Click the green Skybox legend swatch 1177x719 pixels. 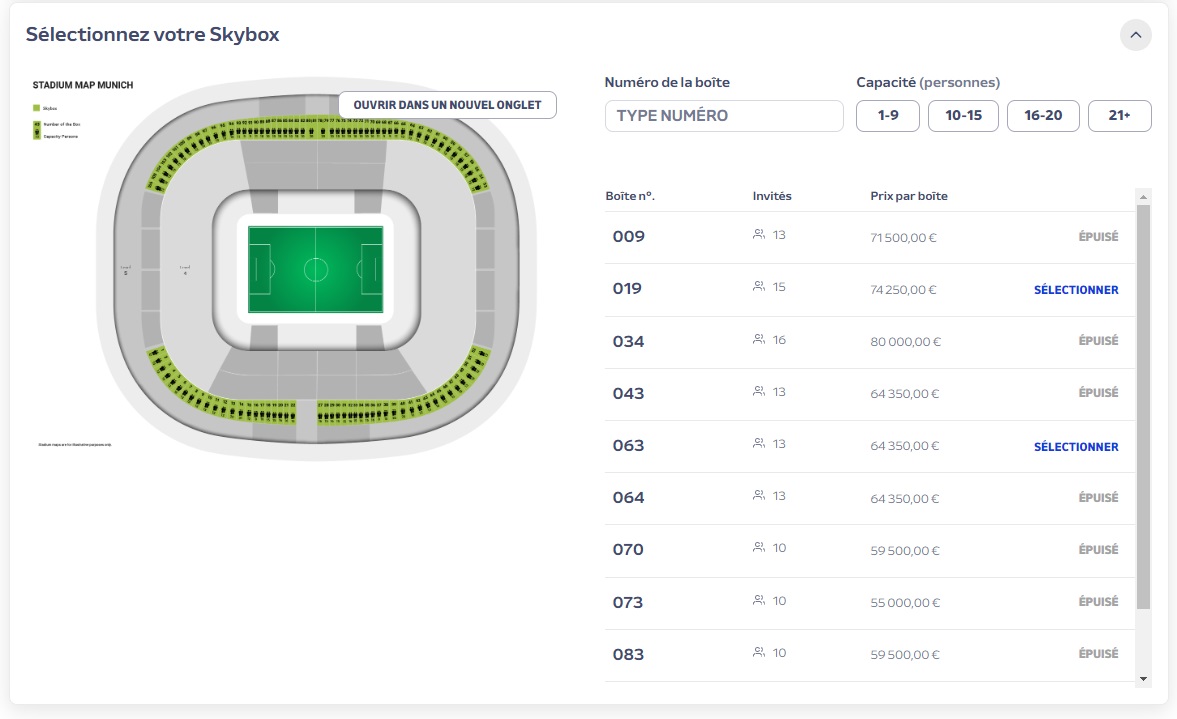(36, 107)
